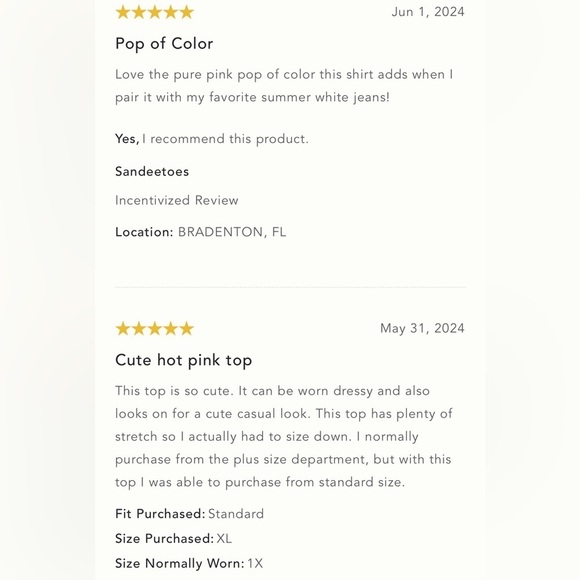Click the fifth star of Pop of Color rating
Screen dimensions: 580x580
[186, 12]
